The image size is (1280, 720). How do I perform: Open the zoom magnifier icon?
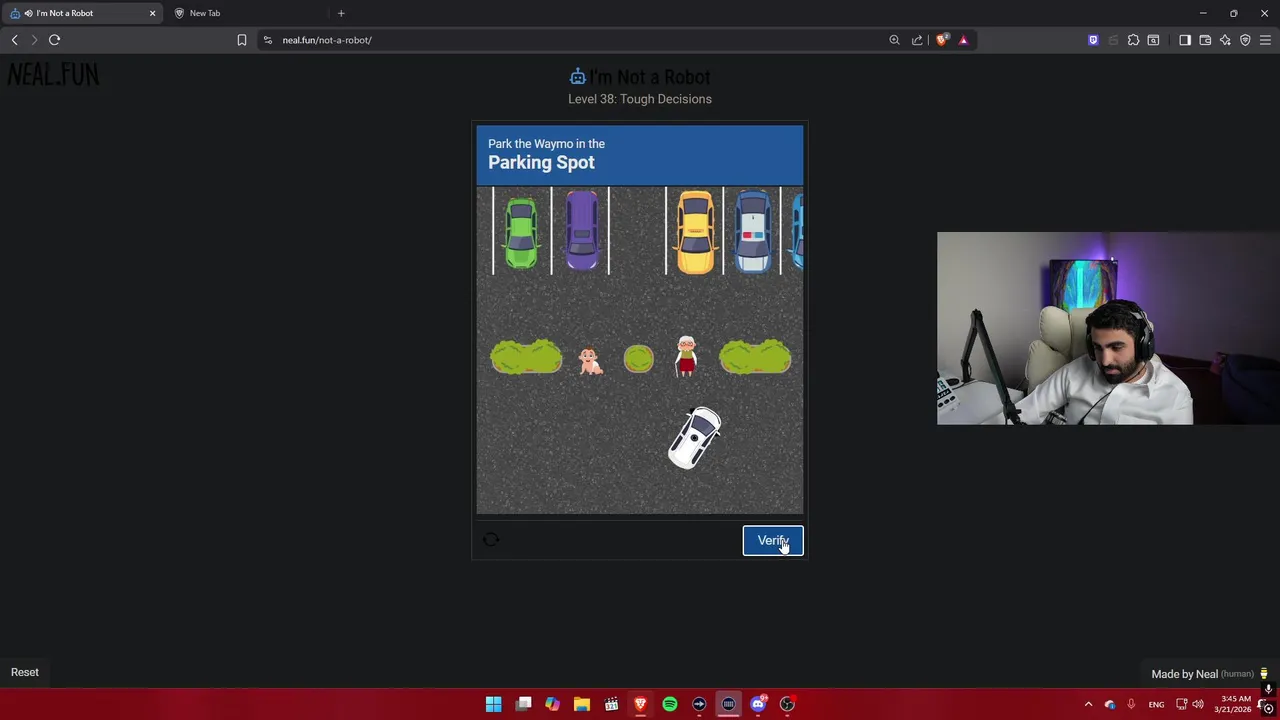coord(894,40)
